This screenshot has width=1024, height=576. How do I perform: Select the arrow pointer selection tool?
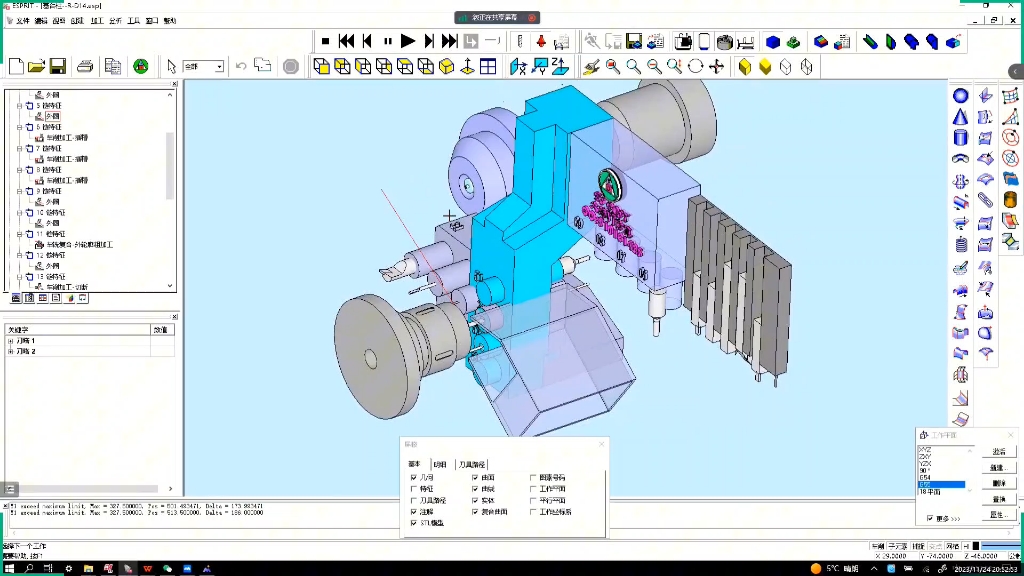click(x=171, y=66)
